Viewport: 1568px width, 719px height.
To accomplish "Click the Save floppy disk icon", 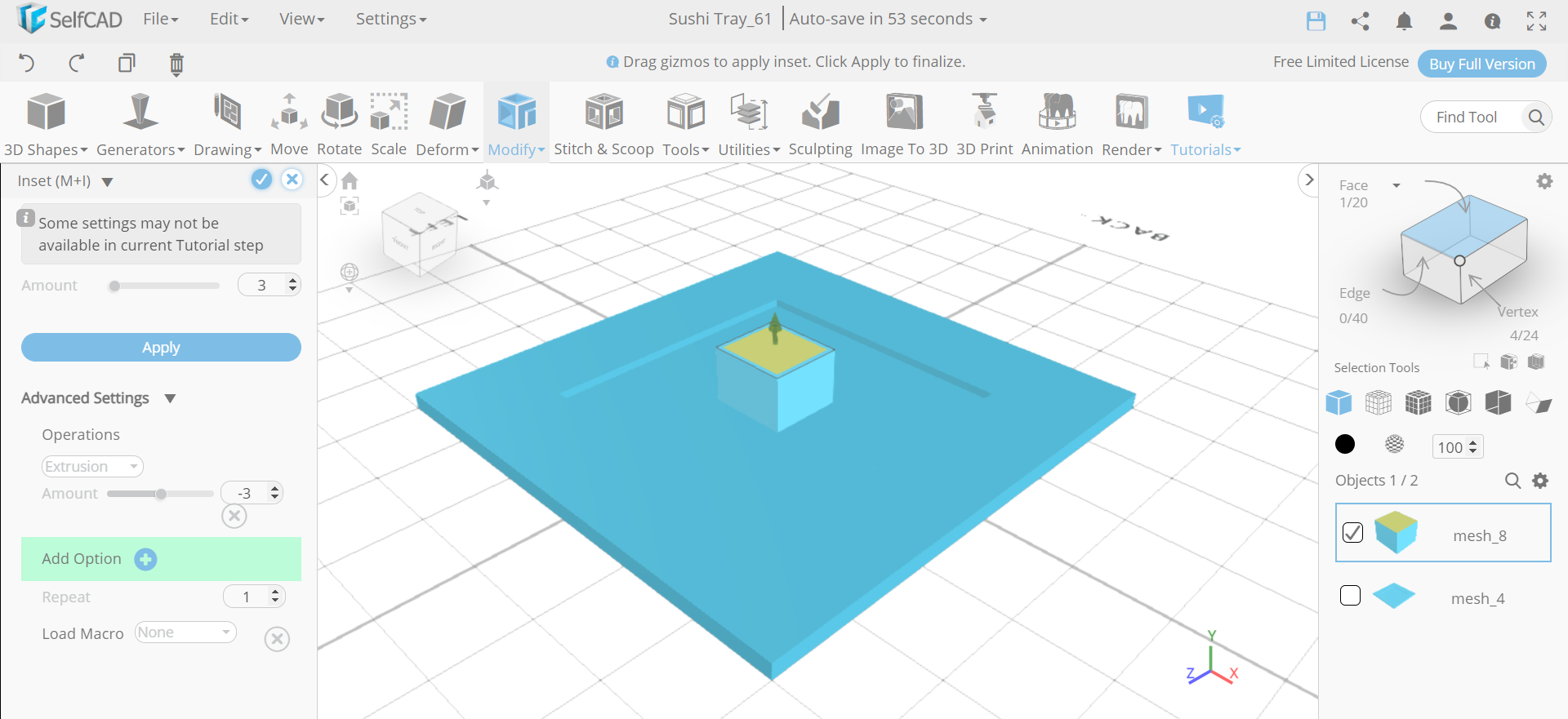I will coord(1316,21).
